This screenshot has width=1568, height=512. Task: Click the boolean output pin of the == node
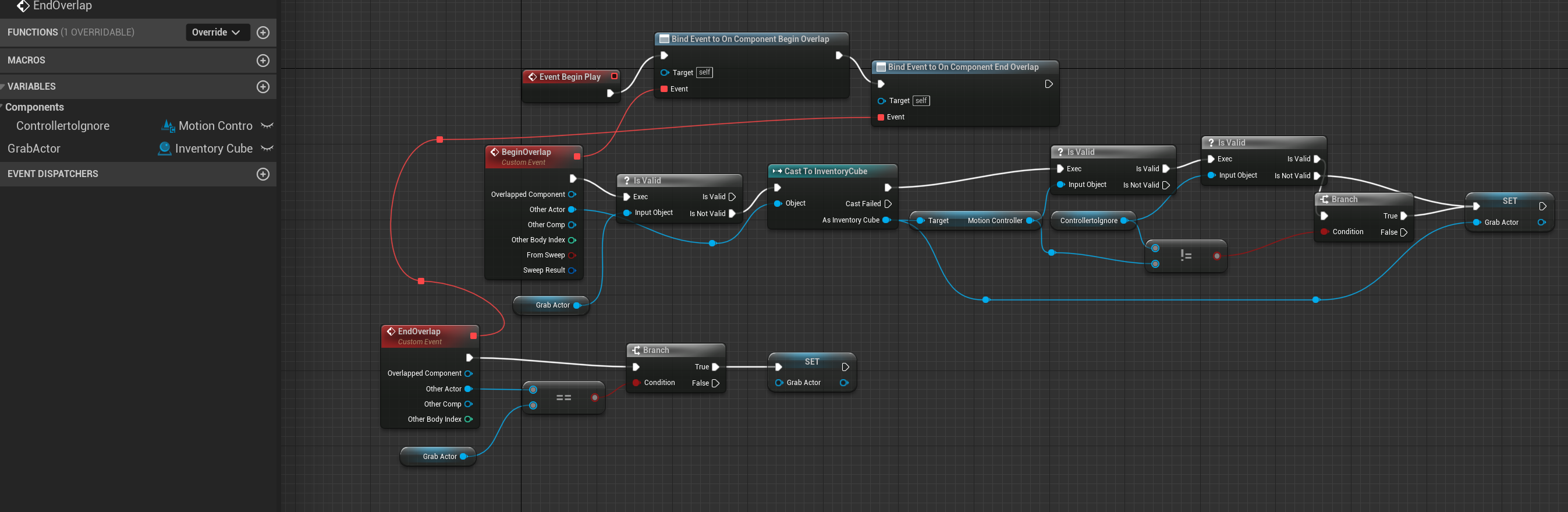coord(595,398)
